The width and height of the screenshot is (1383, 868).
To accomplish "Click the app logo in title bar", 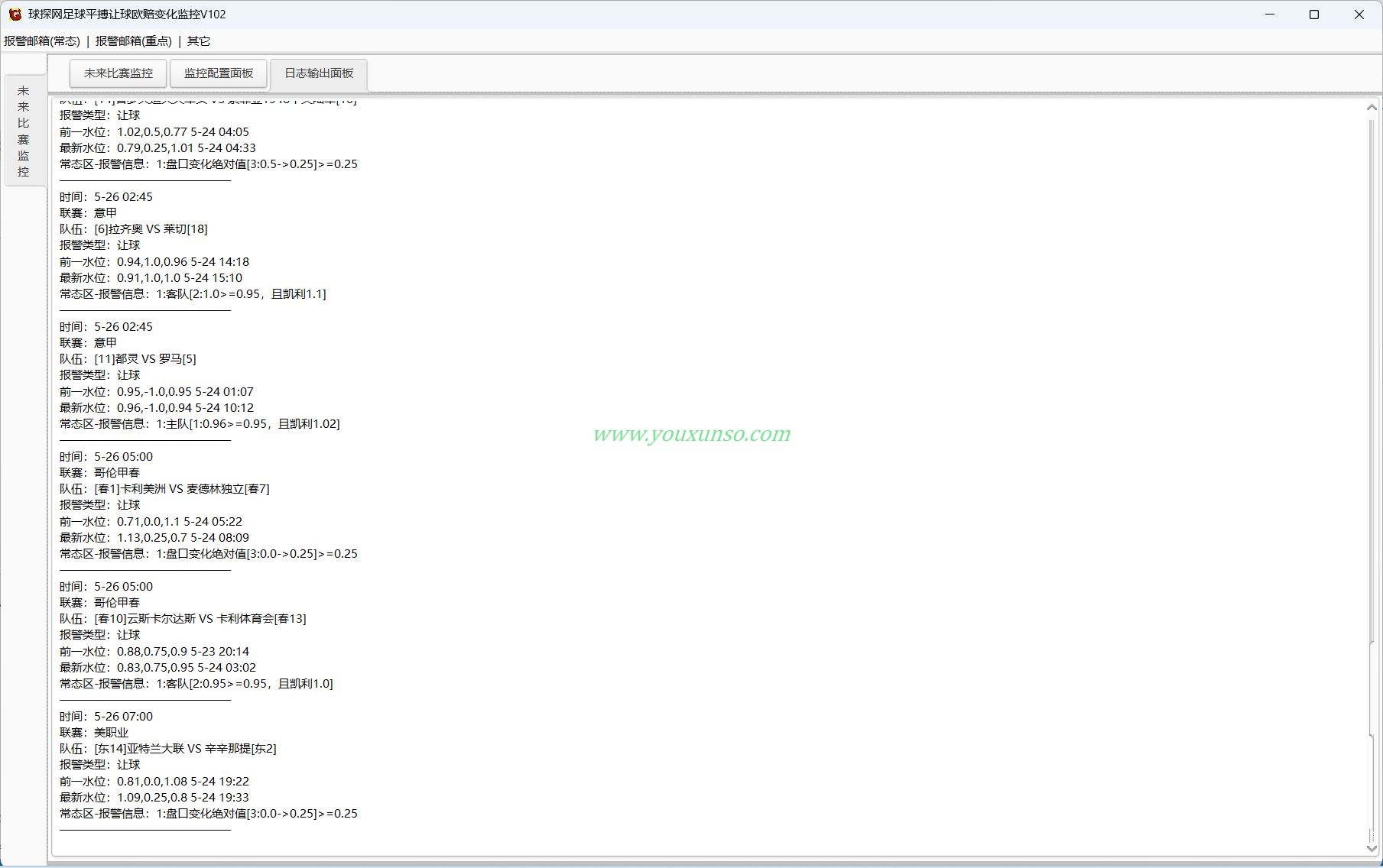I will click(15, 15).
